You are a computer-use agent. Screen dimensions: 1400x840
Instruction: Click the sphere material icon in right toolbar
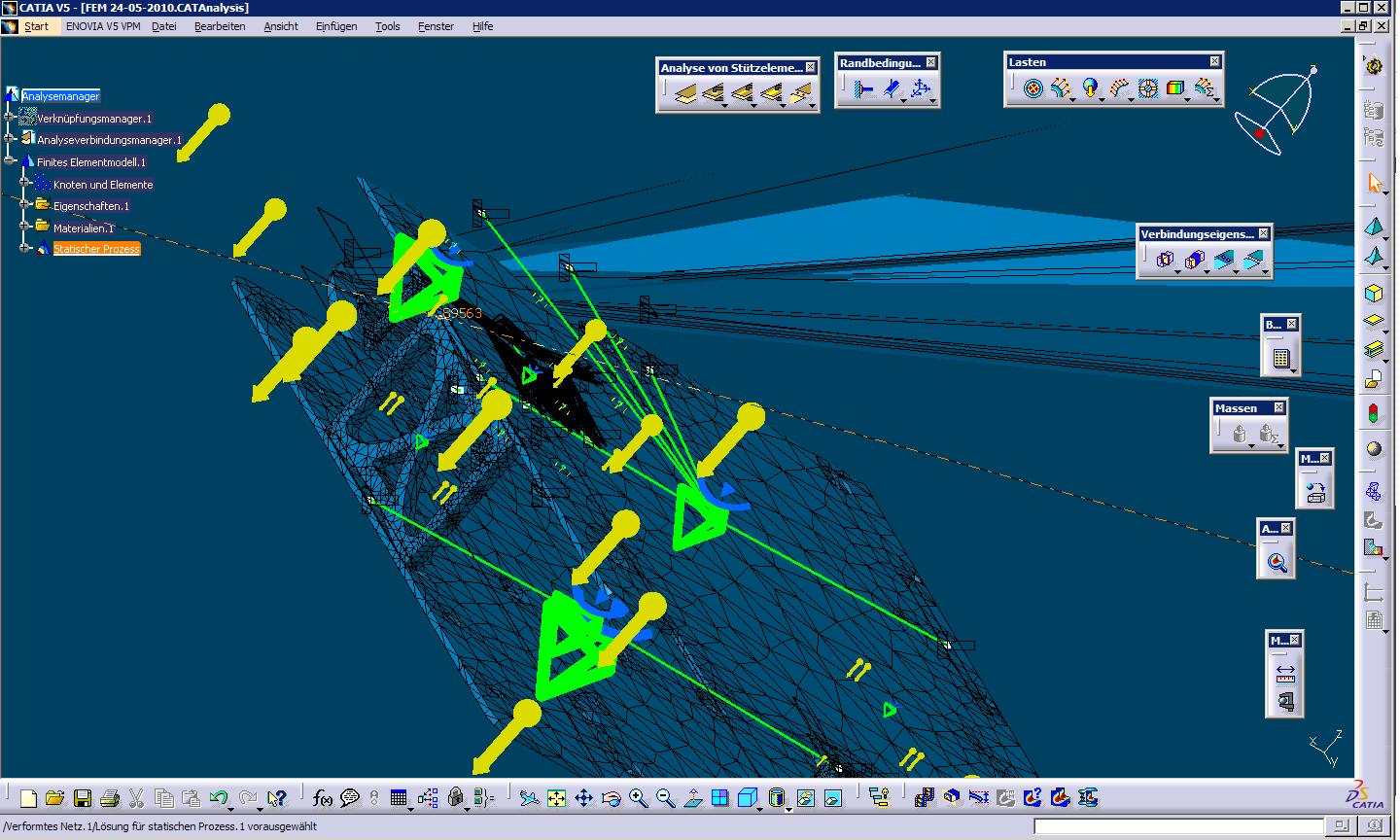1374,448
